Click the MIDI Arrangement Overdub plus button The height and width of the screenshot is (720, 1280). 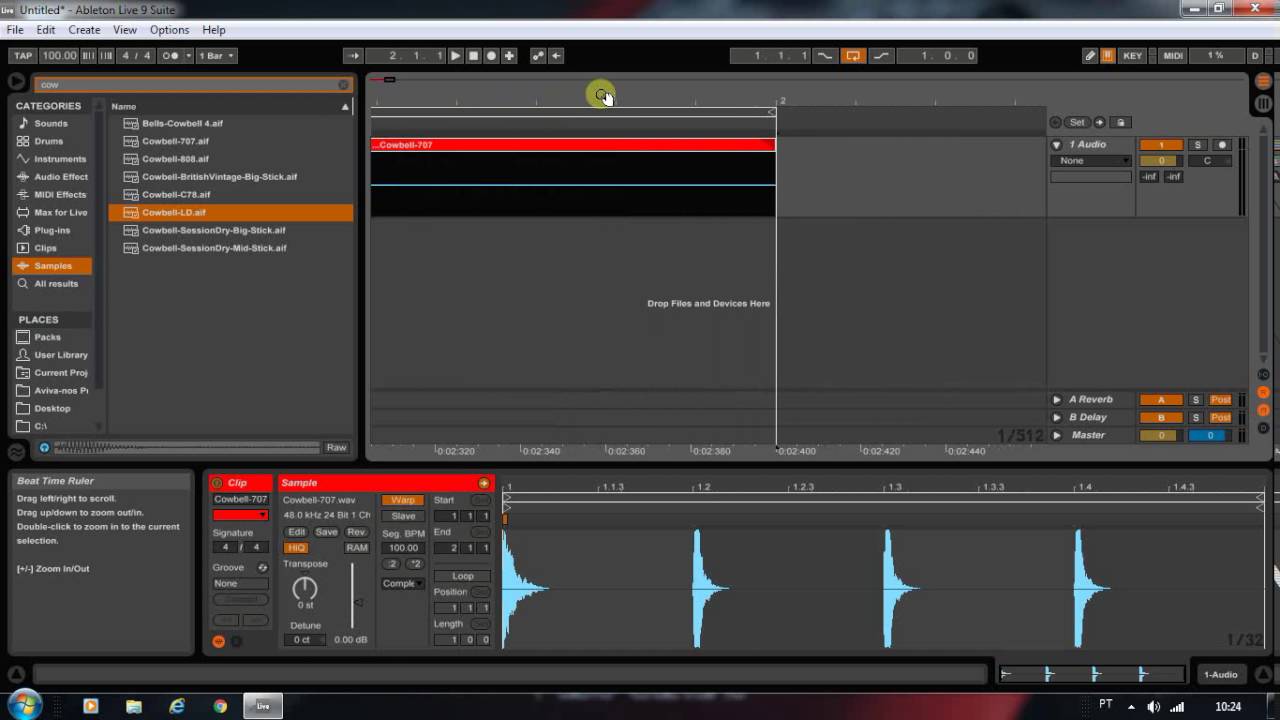[509, 56]
